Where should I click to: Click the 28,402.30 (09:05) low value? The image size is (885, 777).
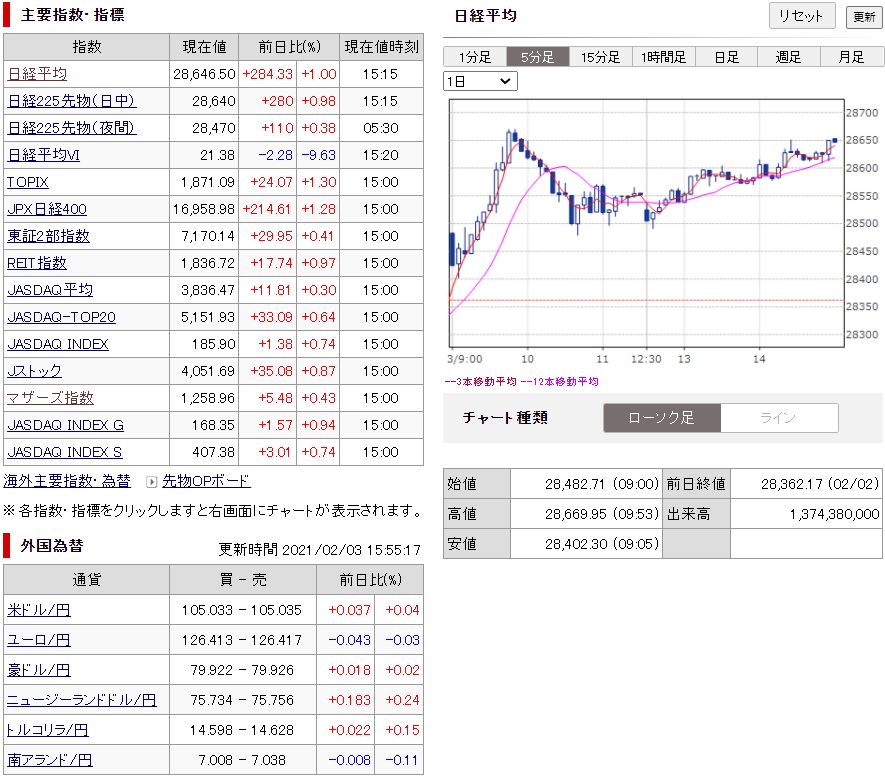point(602,544)
